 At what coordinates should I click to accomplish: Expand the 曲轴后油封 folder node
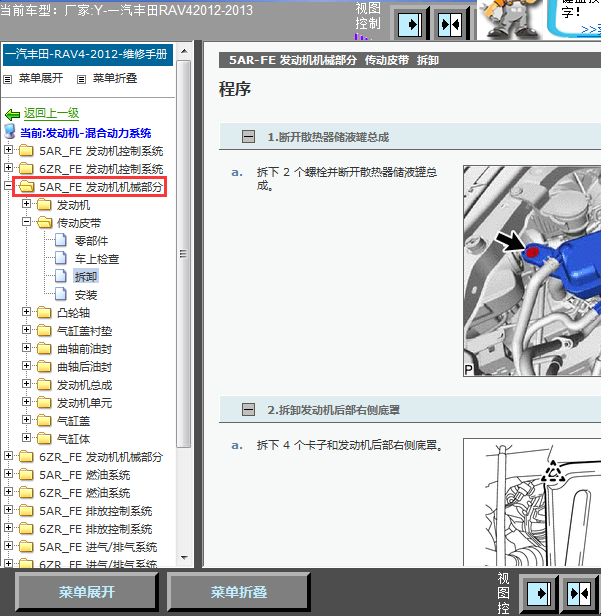(x=26, y=366)
